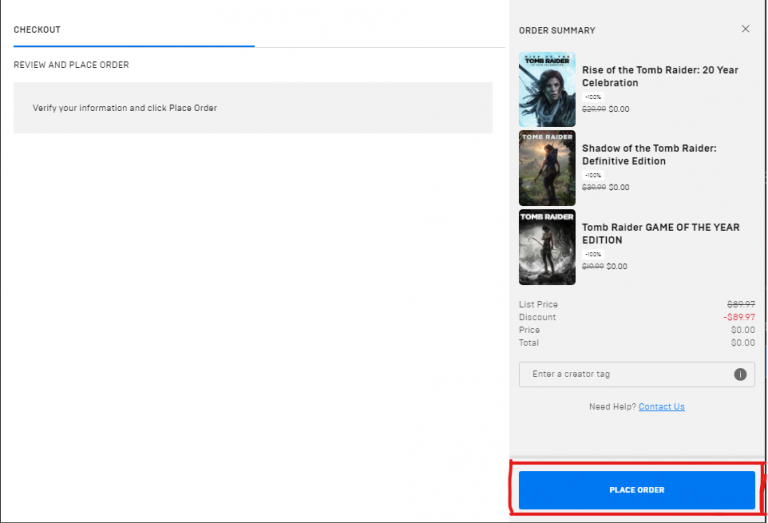Focus the Enter a creator tag field

pos(637,374)
